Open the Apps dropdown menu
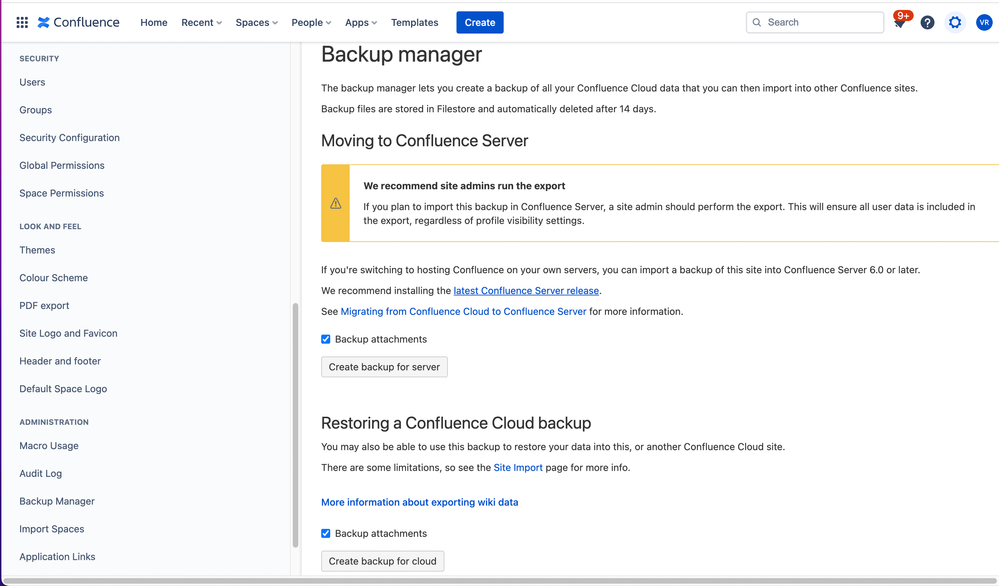Viewport: 999px width, 586px height. (361, 22)
